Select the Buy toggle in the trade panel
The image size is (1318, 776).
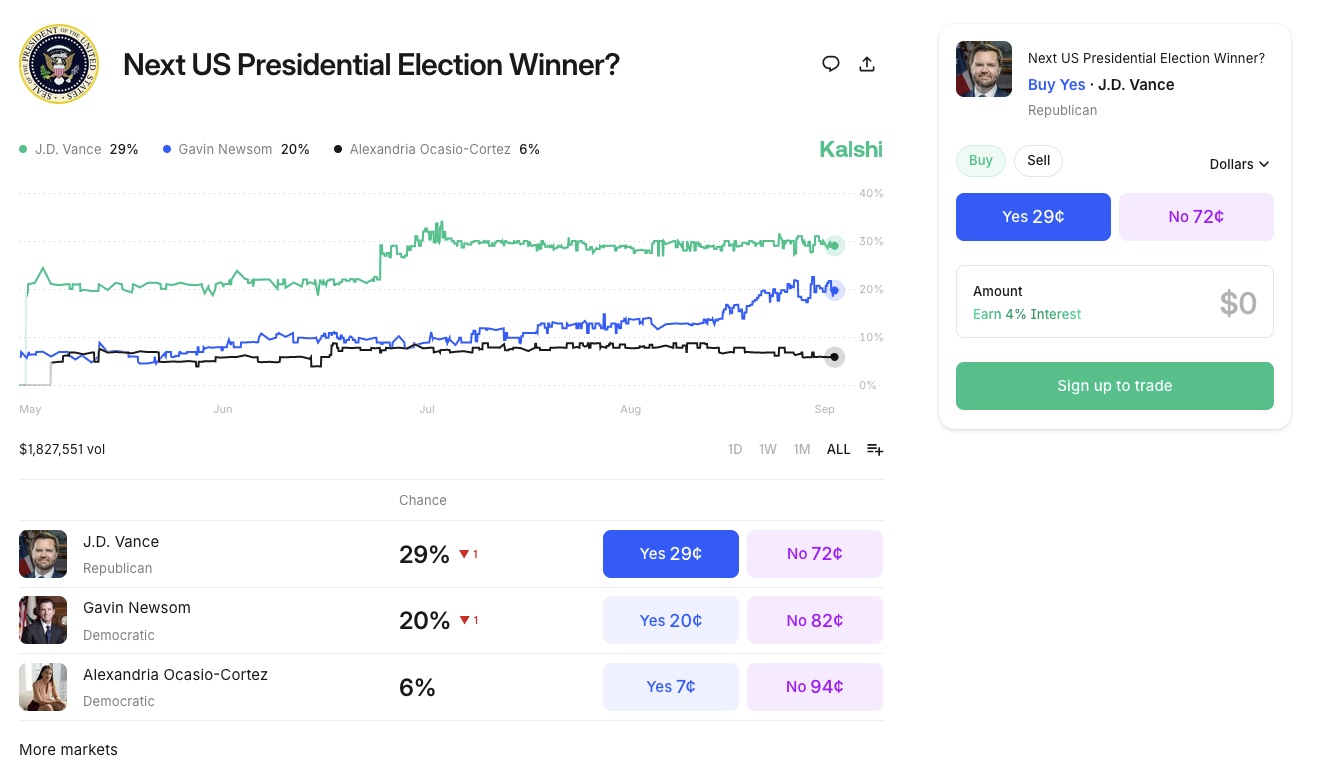tap(981, 161)
